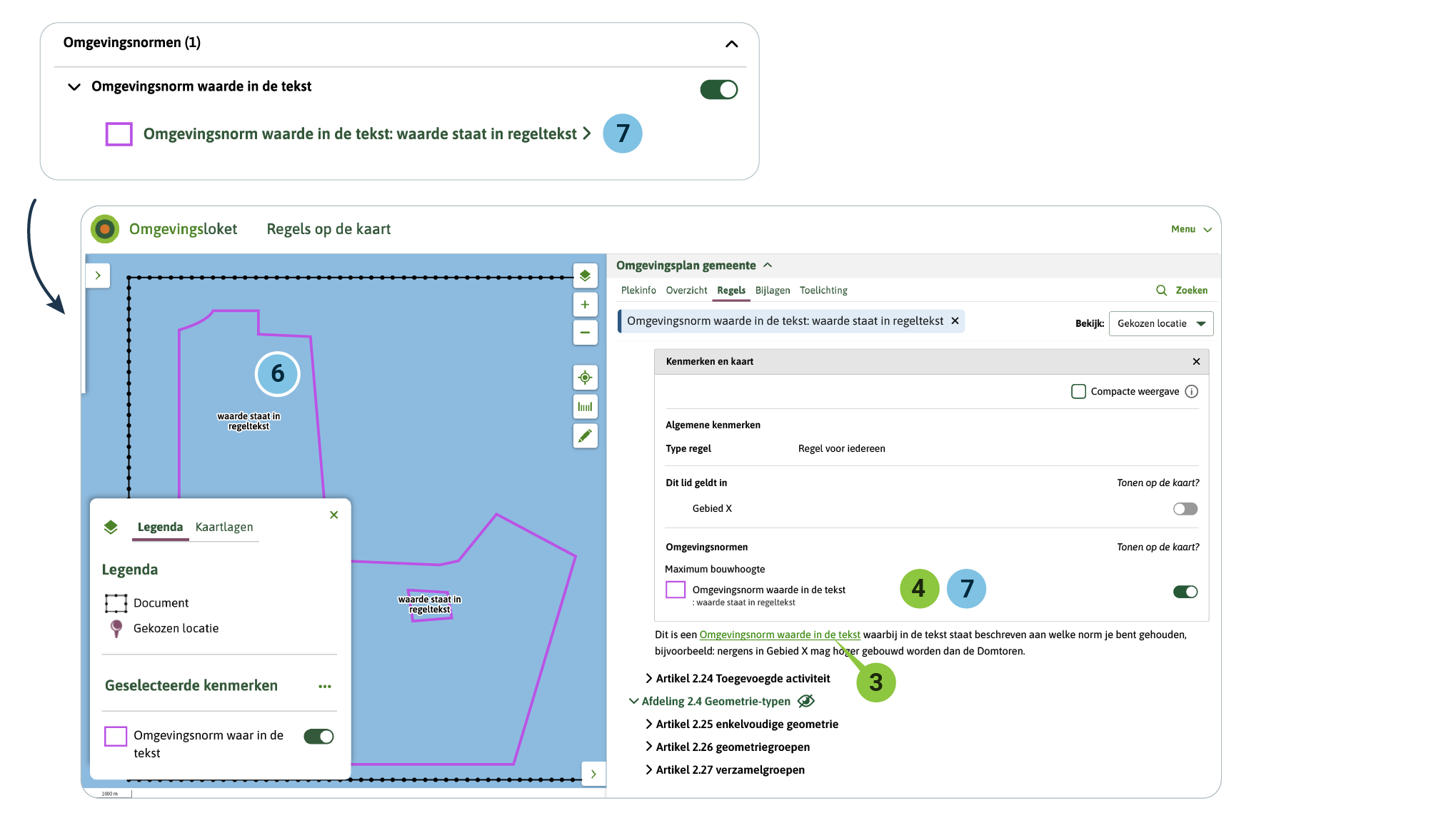Viewport: 1456px width, 813px height.
Task: Collapse the Omgevingsnormen (1) panel
Action: pyautogui.click(x=731, y=44)
